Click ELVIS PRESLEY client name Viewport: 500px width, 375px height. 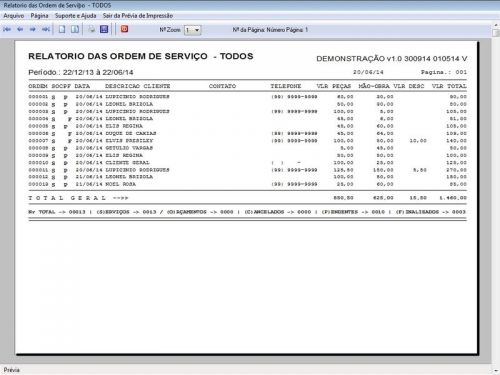[x=129, y=141]
